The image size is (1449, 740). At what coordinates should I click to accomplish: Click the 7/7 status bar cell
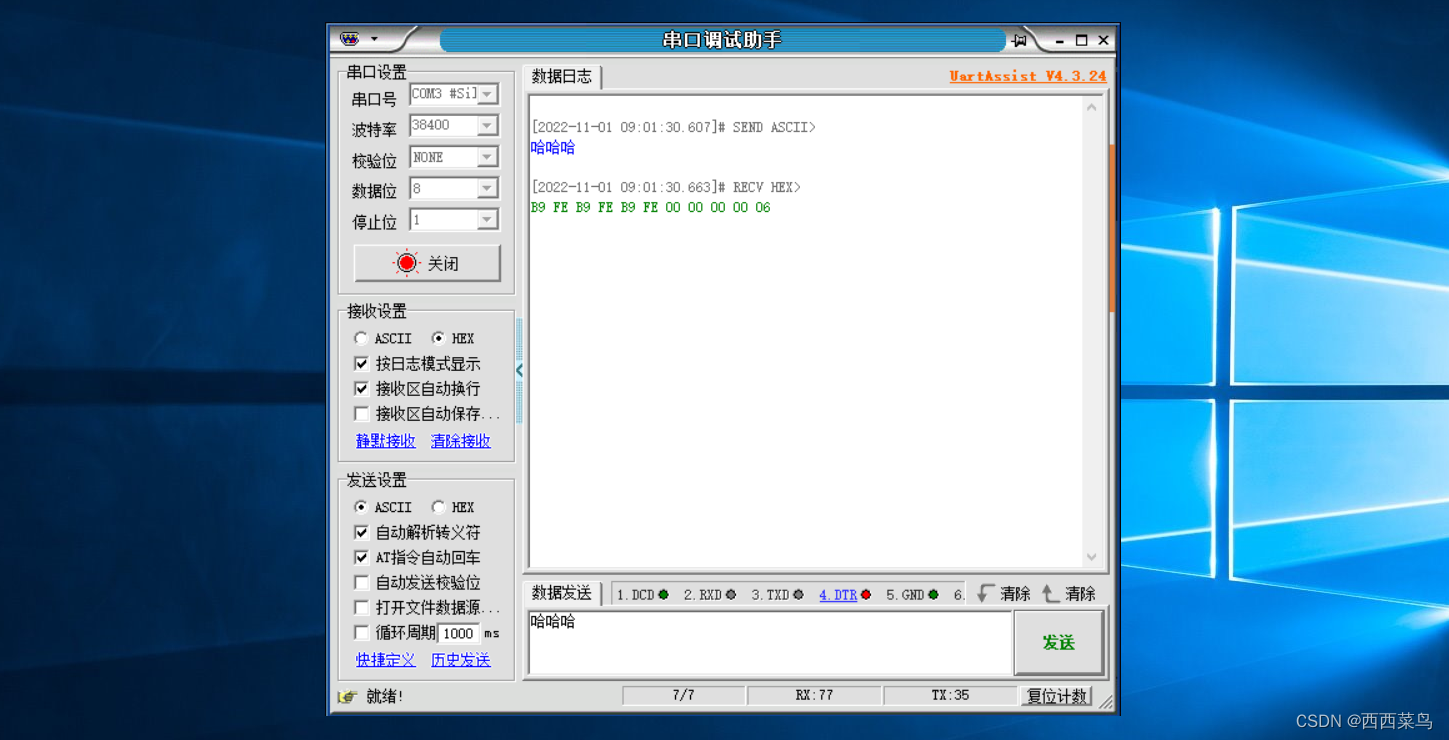684,696
